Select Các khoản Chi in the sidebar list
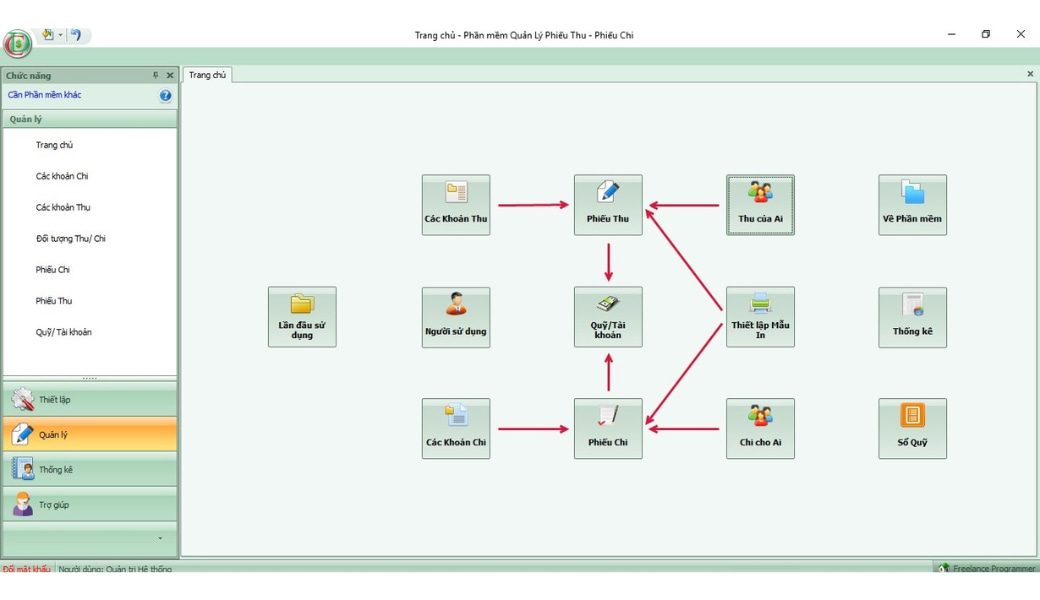This screenshot has width=1040, height=600. (62, 176)
